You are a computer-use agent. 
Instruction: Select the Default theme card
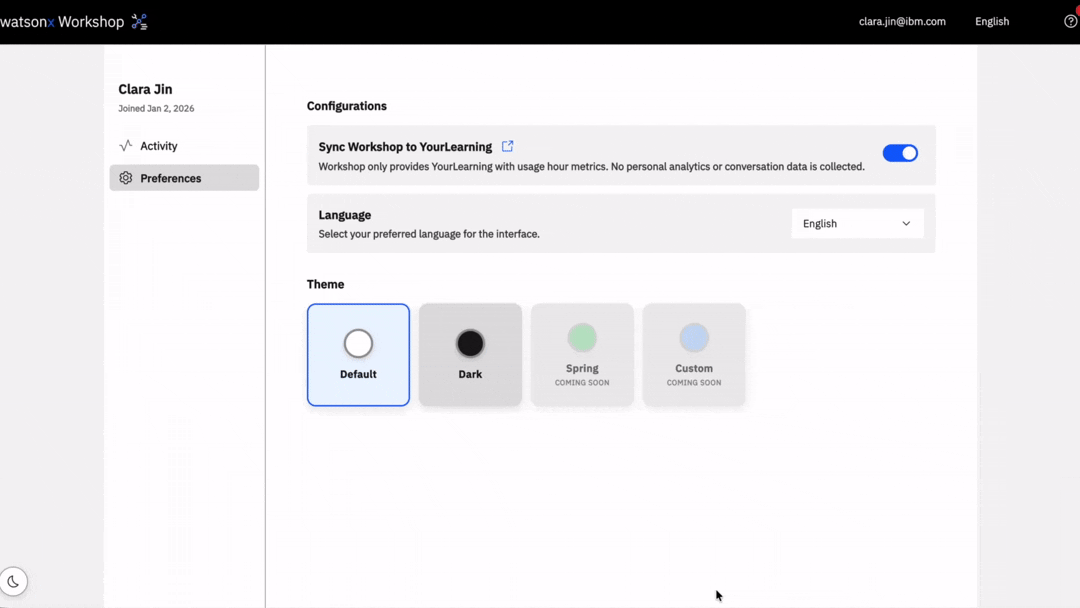(x=358, y=355)
